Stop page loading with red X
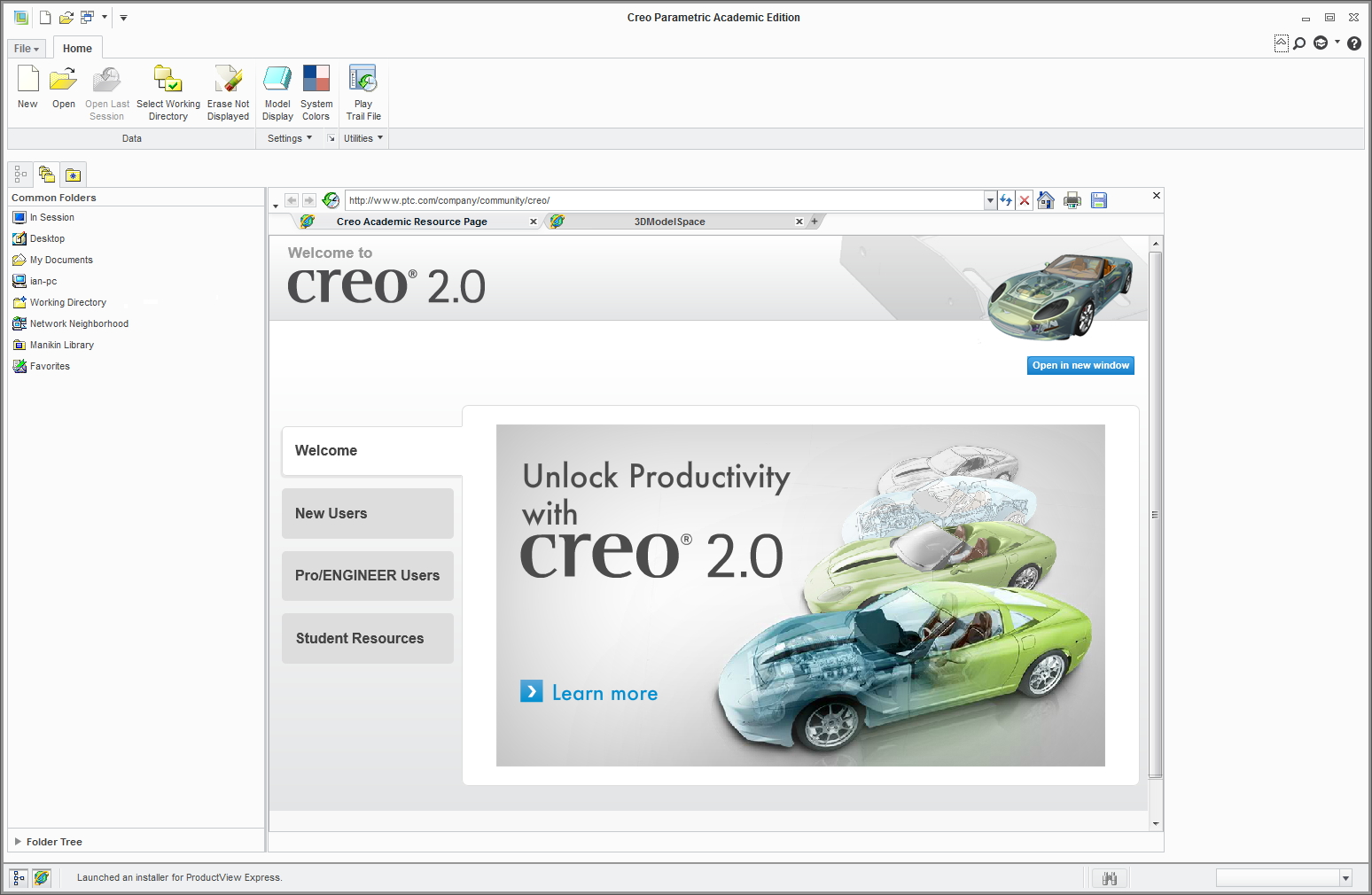1372x895 pixels. pos(1025,200)
